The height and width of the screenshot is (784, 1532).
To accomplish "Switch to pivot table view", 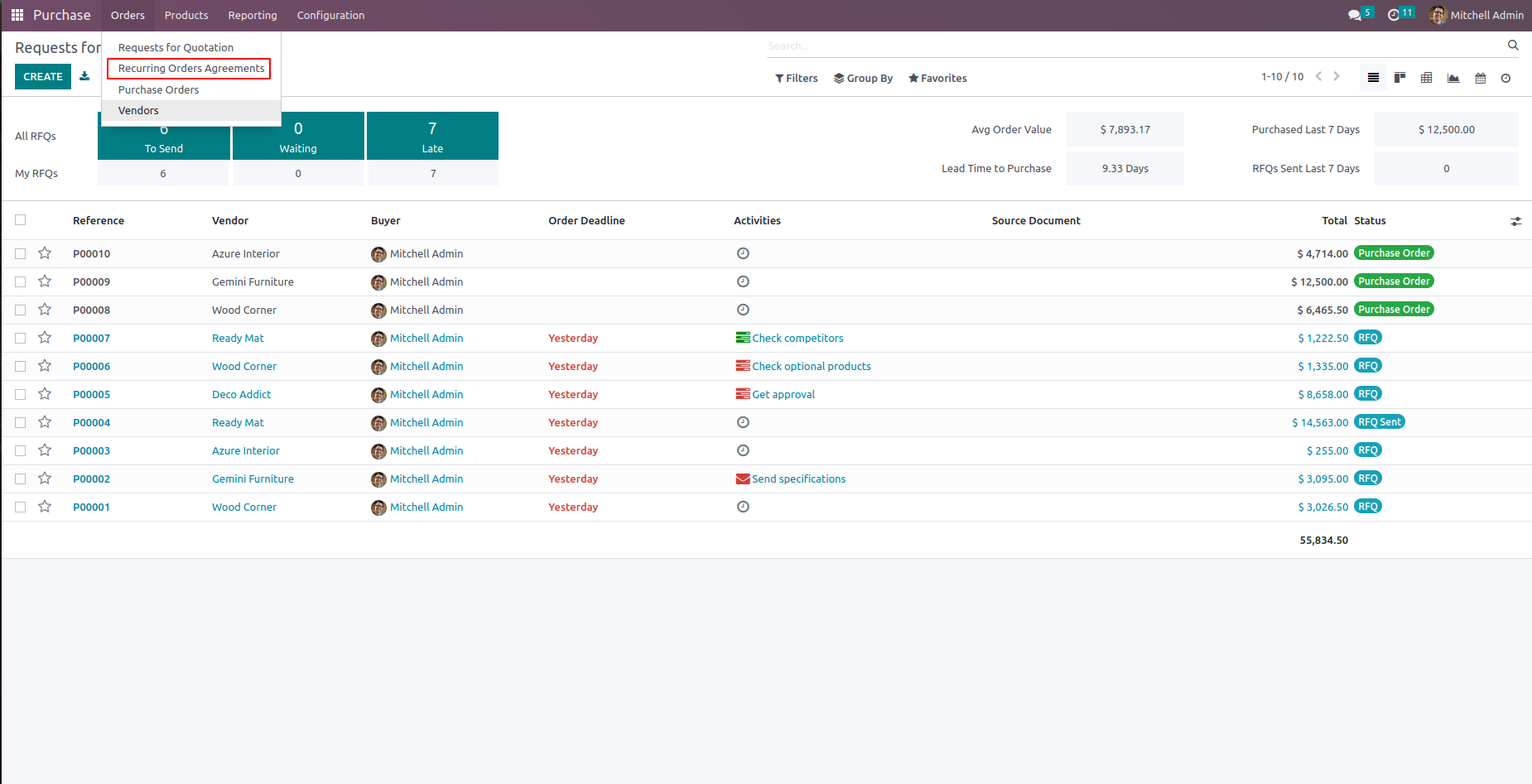I will [1426, 78].
